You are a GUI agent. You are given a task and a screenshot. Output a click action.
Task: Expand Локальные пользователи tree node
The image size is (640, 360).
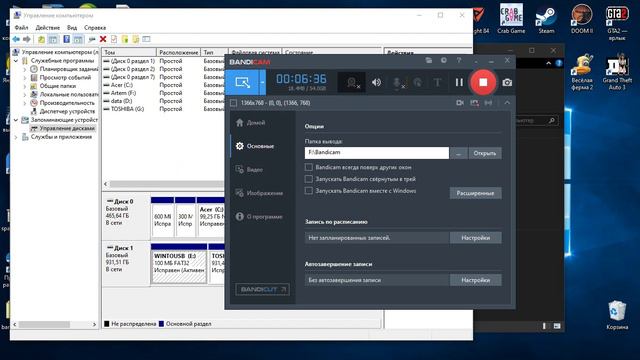(x=24, y=94)
